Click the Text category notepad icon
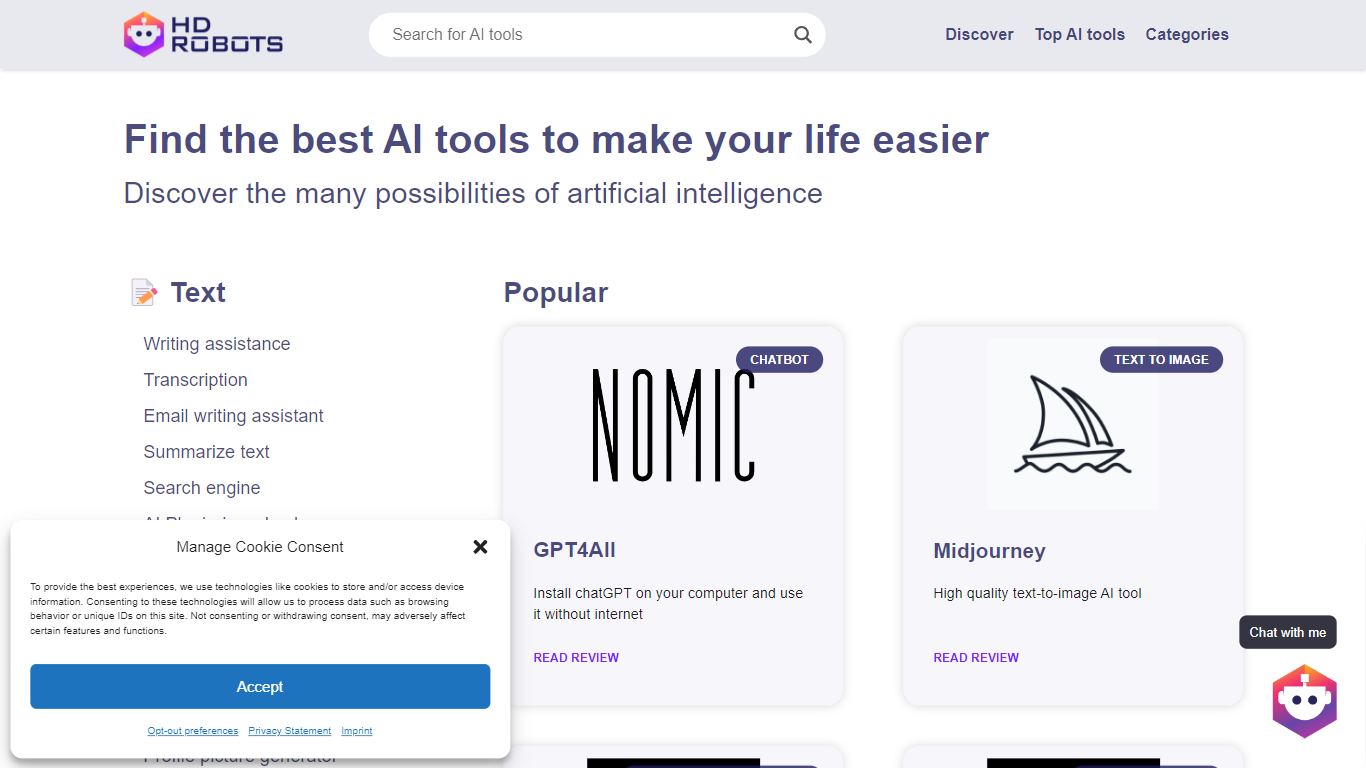 pos(144,292)
